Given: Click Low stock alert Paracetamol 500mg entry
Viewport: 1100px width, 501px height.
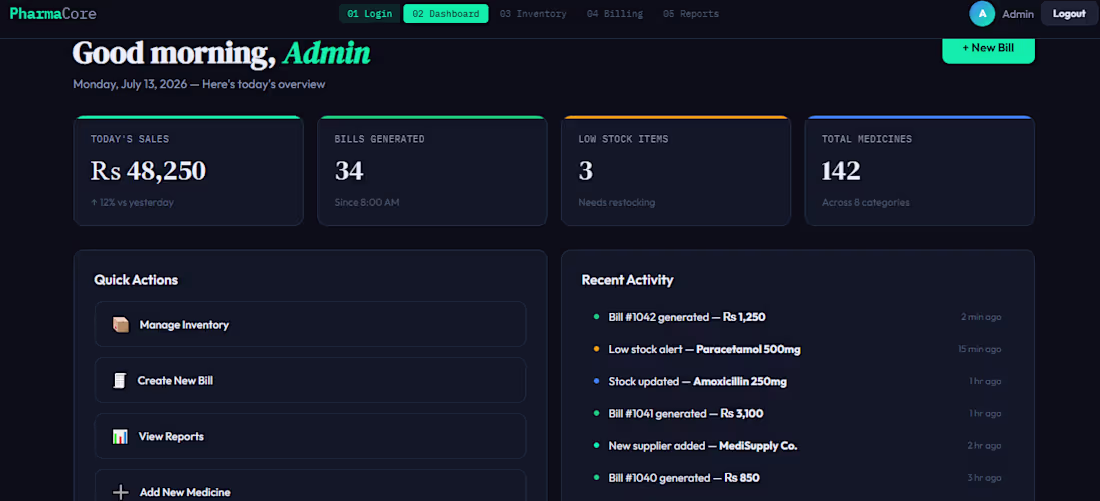Looking at the screenshot, I should click(798, 349).
